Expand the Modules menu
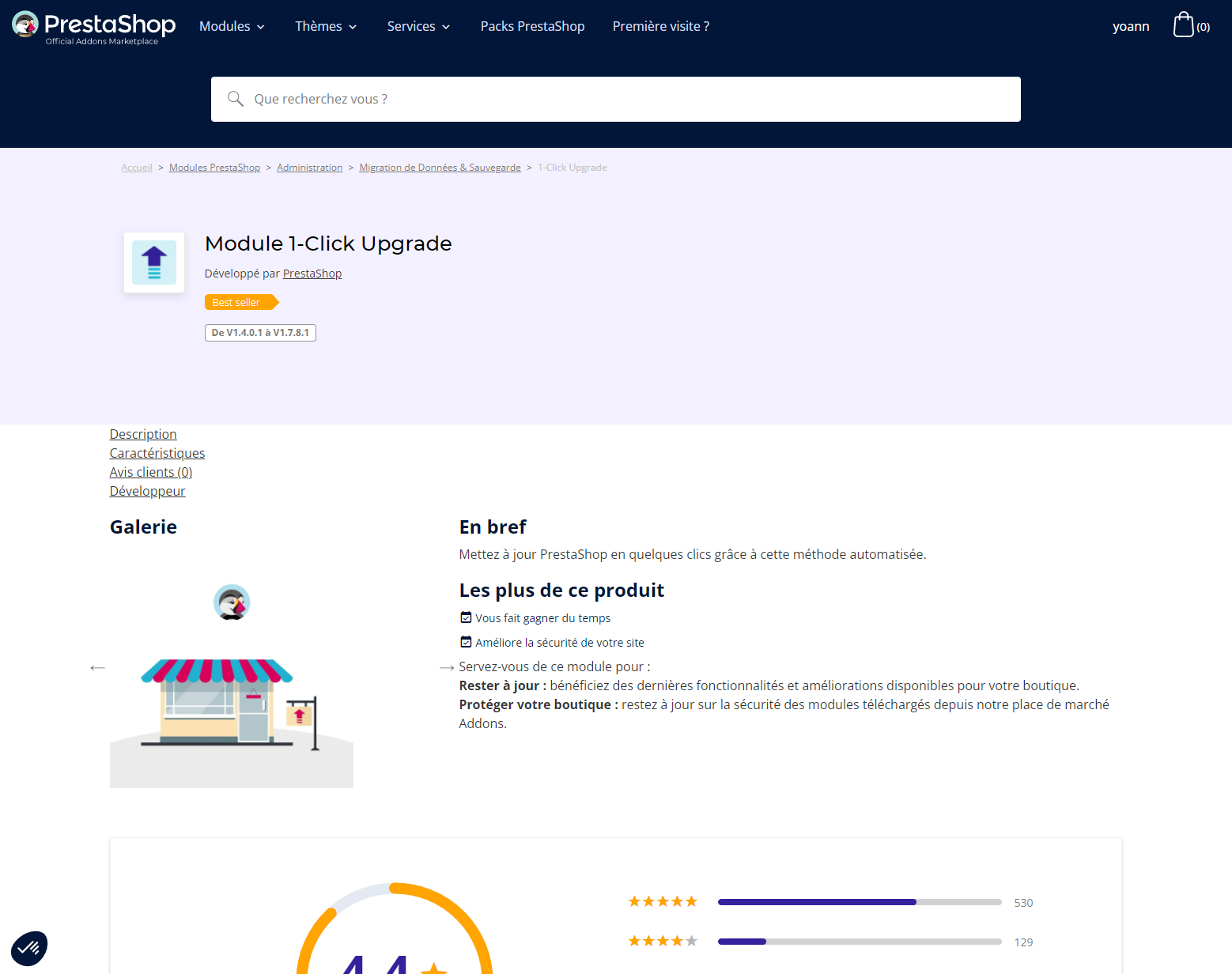The height and width of the screenshot is (974, 1232). pyautogui.click(x=232, y=26)
